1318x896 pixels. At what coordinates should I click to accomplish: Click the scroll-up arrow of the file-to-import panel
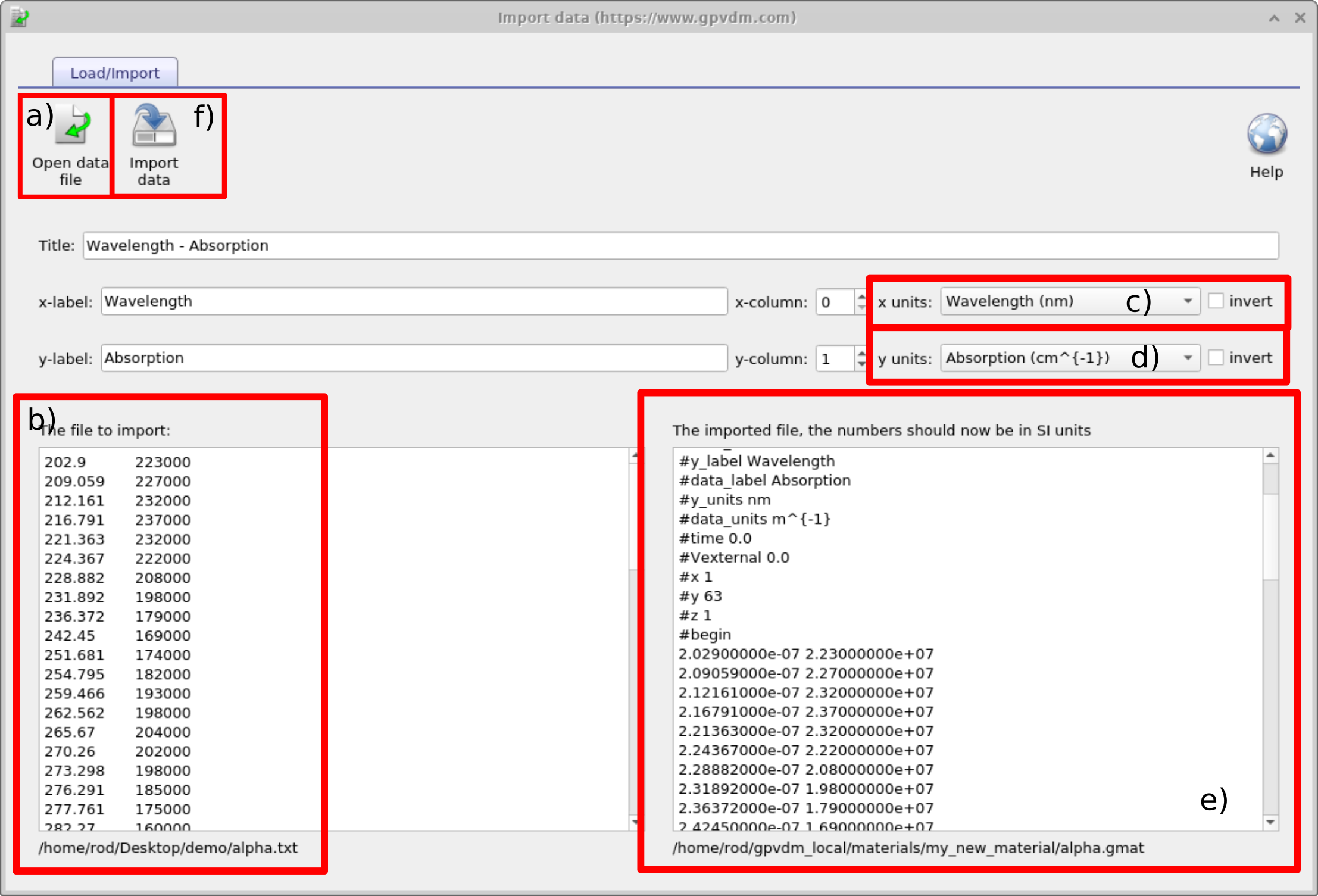coord(633,455)
